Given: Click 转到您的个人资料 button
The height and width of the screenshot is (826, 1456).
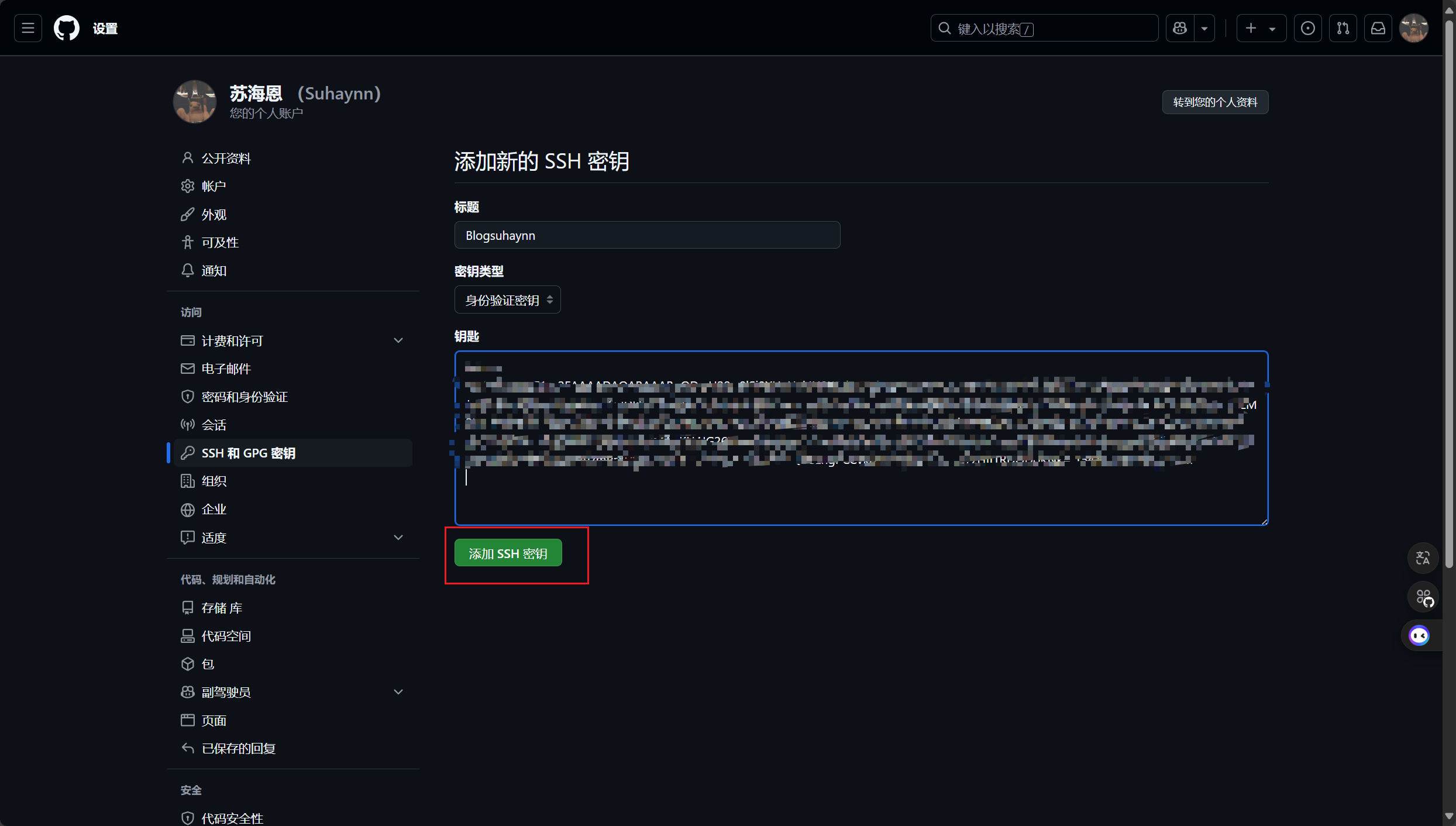Looking at the screenshot, I should click(x=1214, y=102).
